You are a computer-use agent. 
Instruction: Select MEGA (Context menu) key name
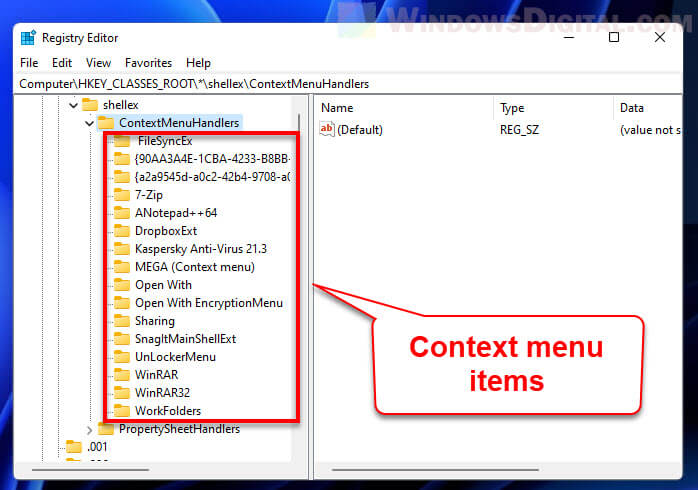(195, 267)
